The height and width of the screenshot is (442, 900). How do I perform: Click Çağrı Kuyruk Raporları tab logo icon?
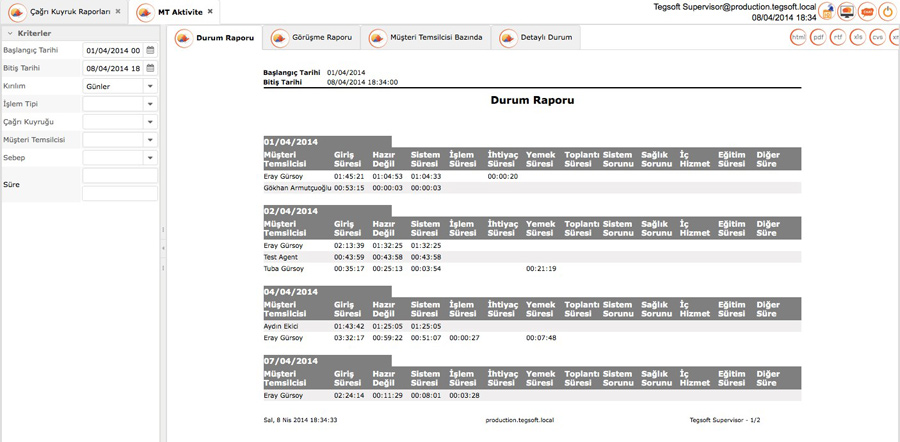tap(18, 11)
